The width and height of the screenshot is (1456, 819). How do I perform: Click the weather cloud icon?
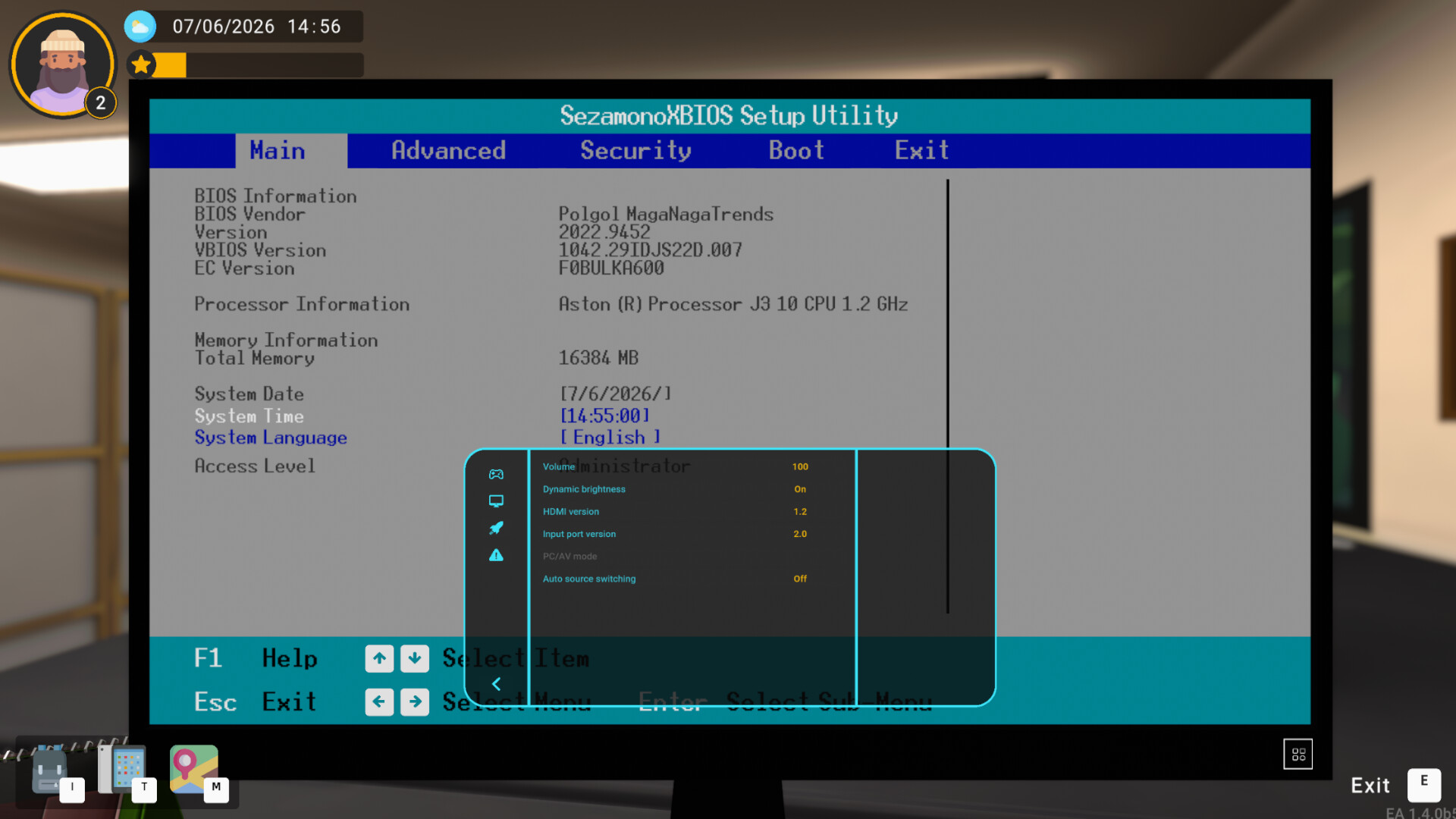click(x=140, y=27)
